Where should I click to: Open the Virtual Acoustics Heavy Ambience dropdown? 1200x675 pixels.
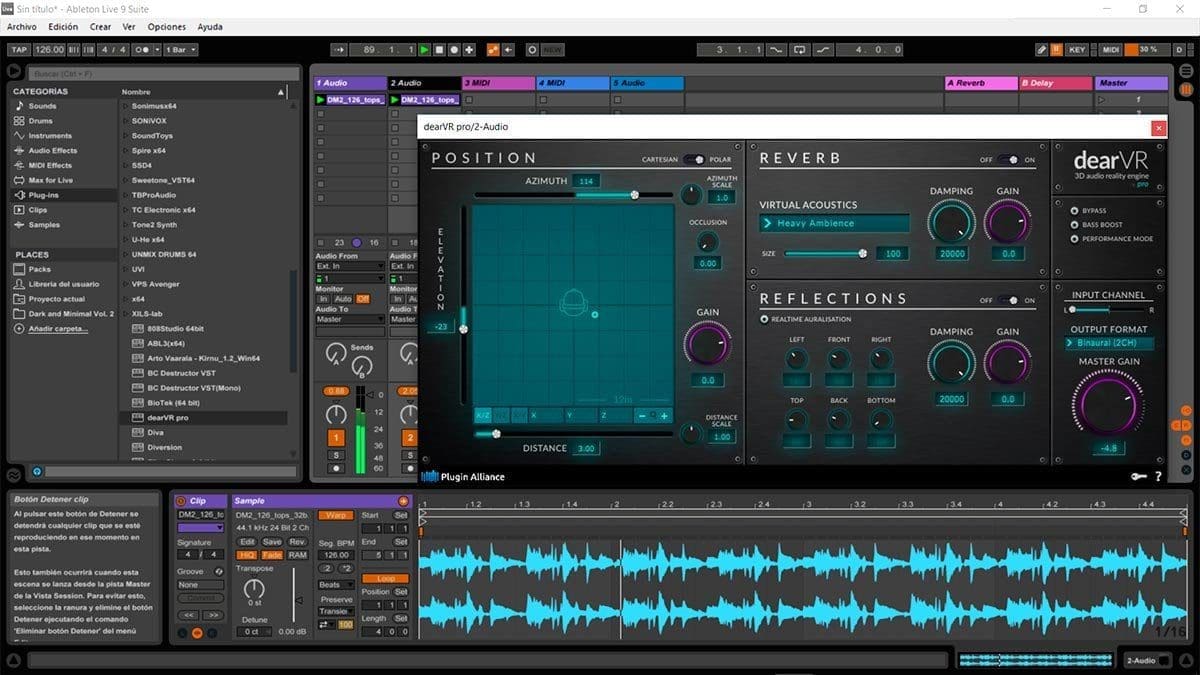click(x=834, y=223)
